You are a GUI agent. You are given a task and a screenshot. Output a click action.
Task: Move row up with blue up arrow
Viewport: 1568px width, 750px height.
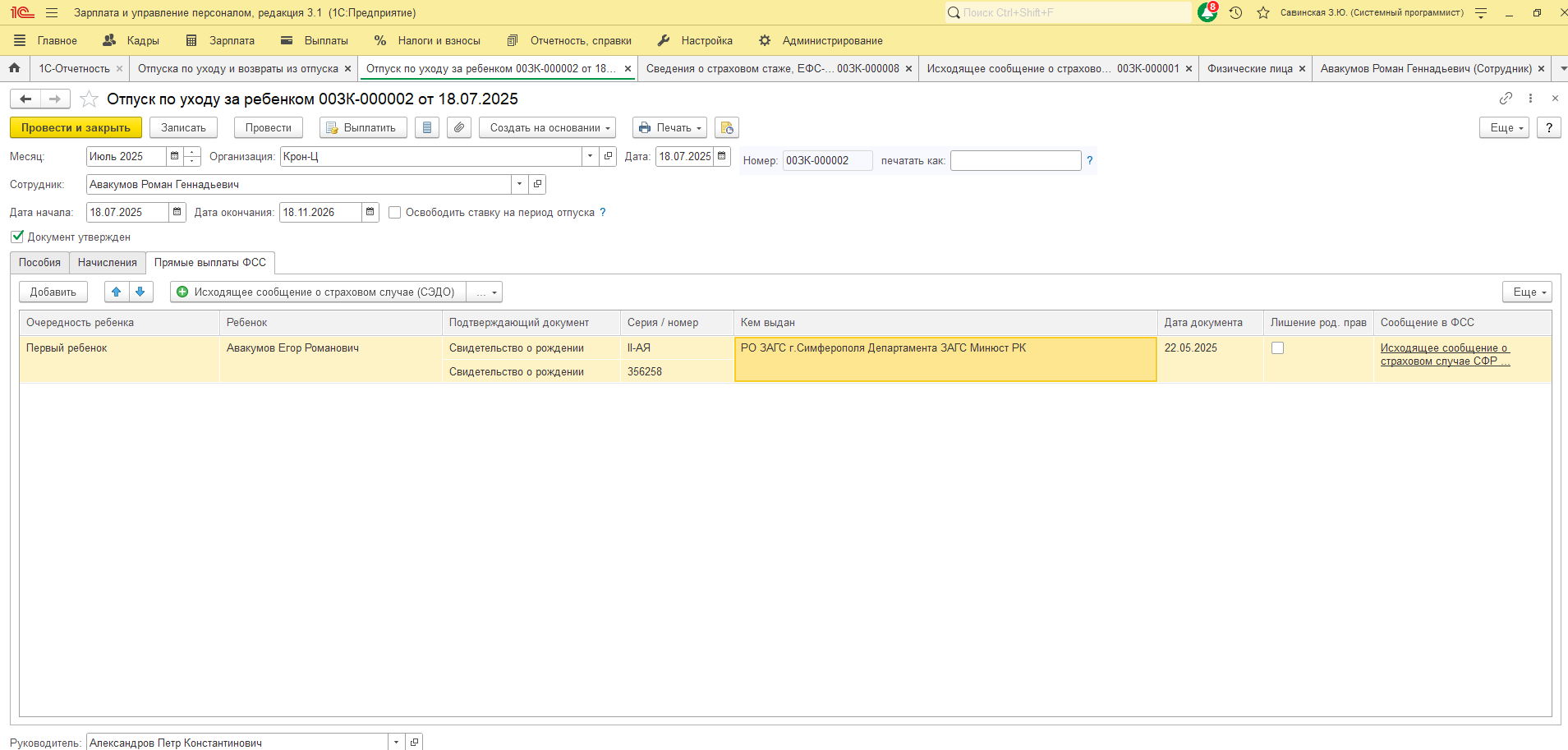[116, 292]
